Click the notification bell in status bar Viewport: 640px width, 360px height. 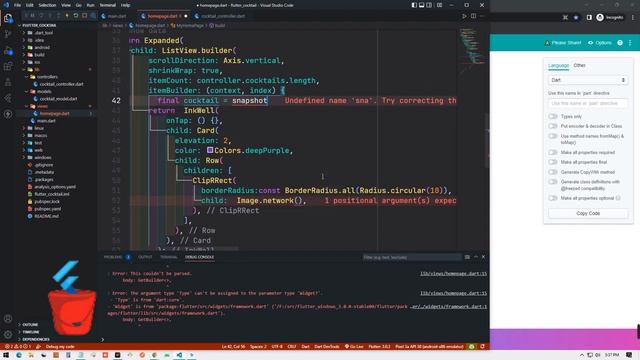(482, 347)
